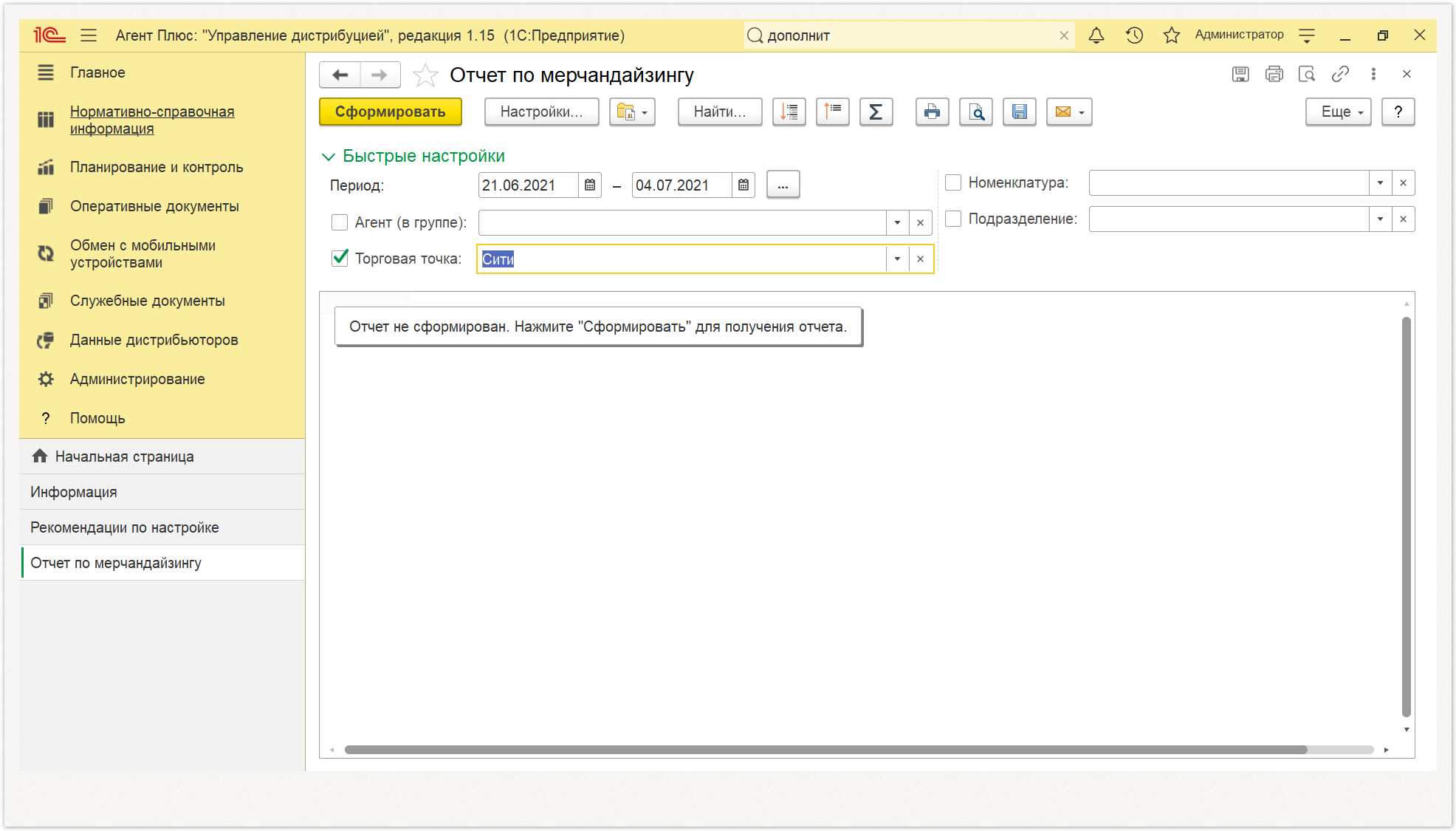Expand the Еще menu button
The height and width of the screenshot is (831, 1456).
(1338, 112)
